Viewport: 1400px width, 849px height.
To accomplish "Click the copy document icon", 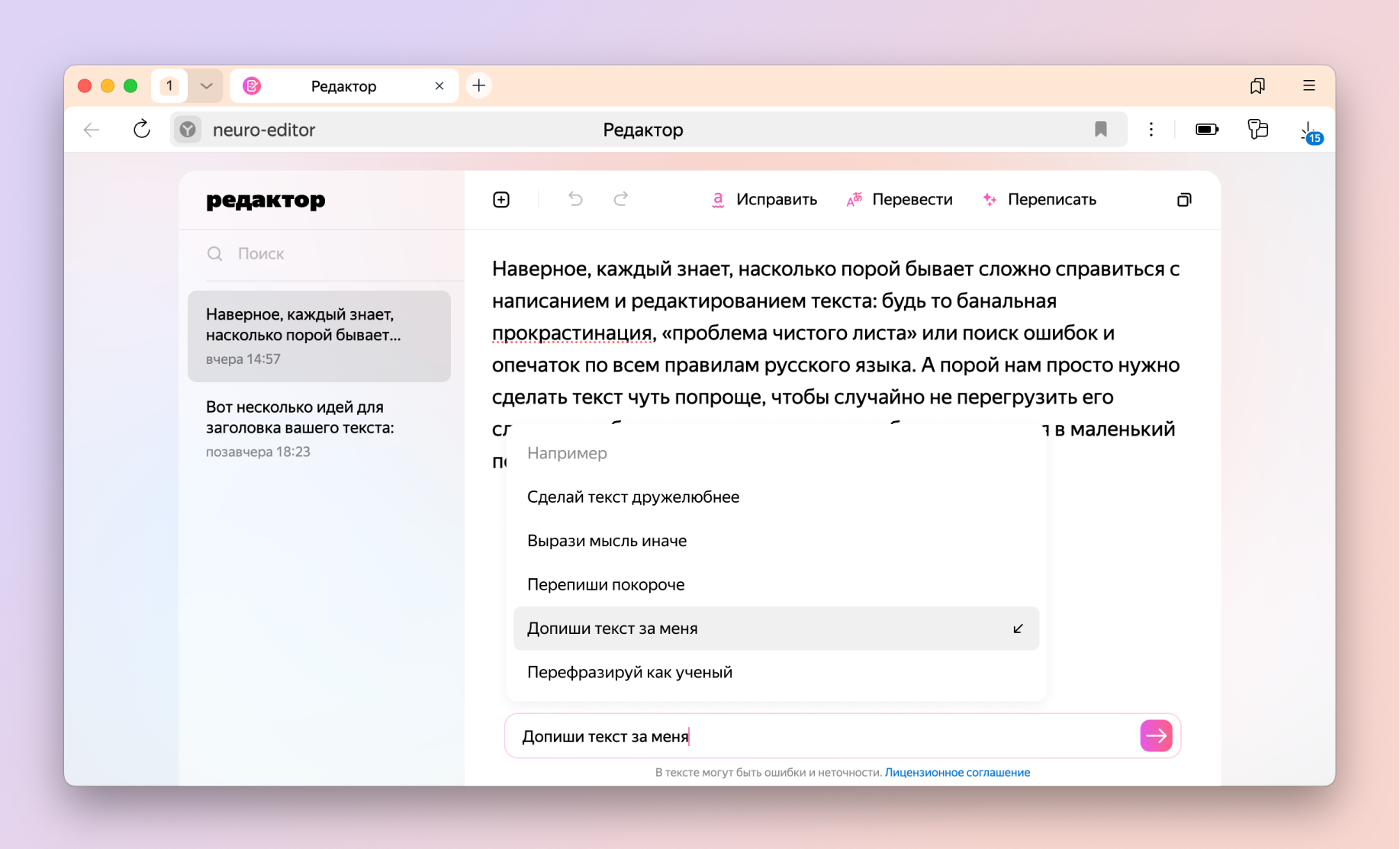I will (x=1184, y=199).
